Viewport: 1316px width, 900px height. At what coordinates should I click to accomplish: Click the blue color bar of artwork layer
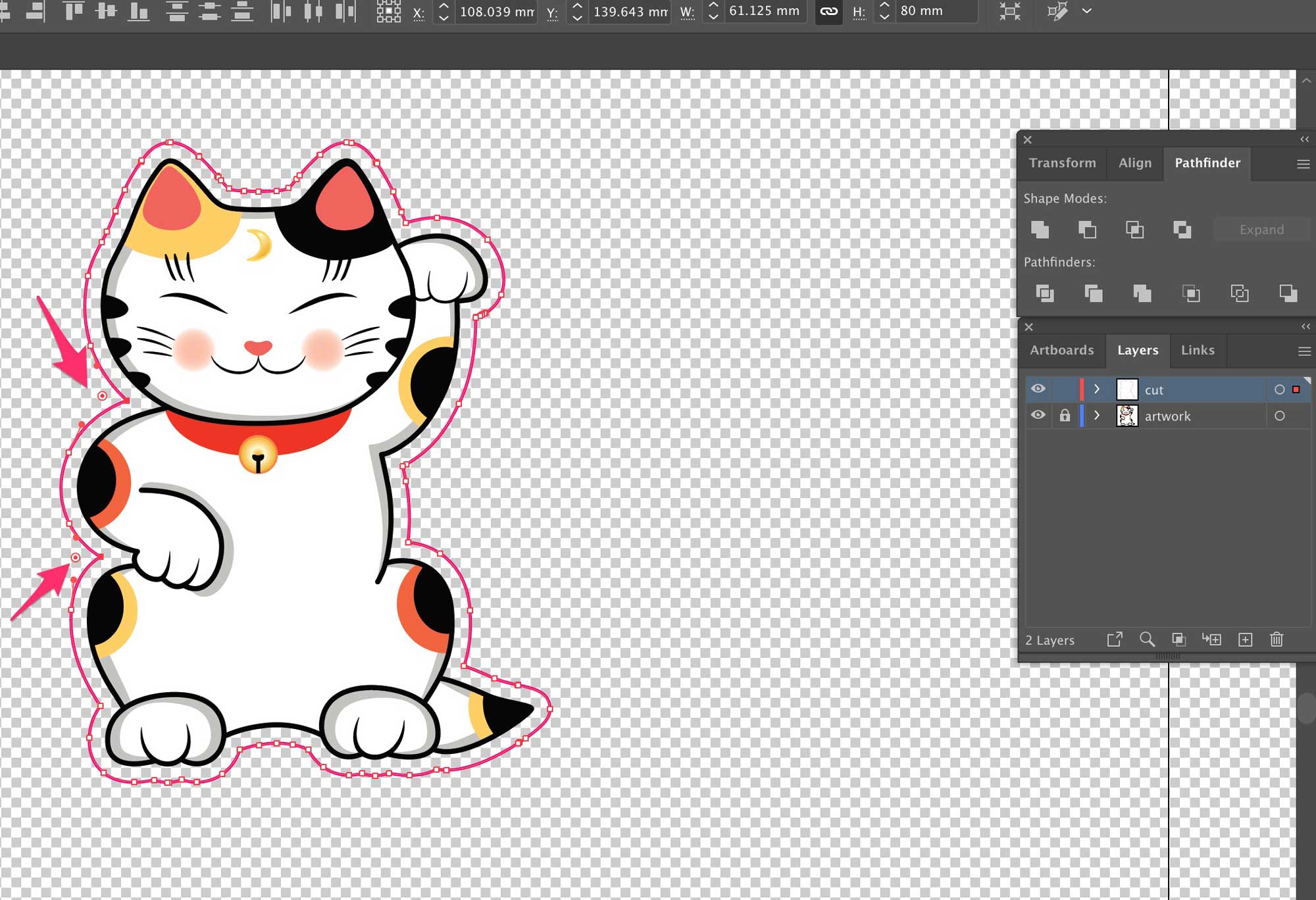tap(1082, 416)
